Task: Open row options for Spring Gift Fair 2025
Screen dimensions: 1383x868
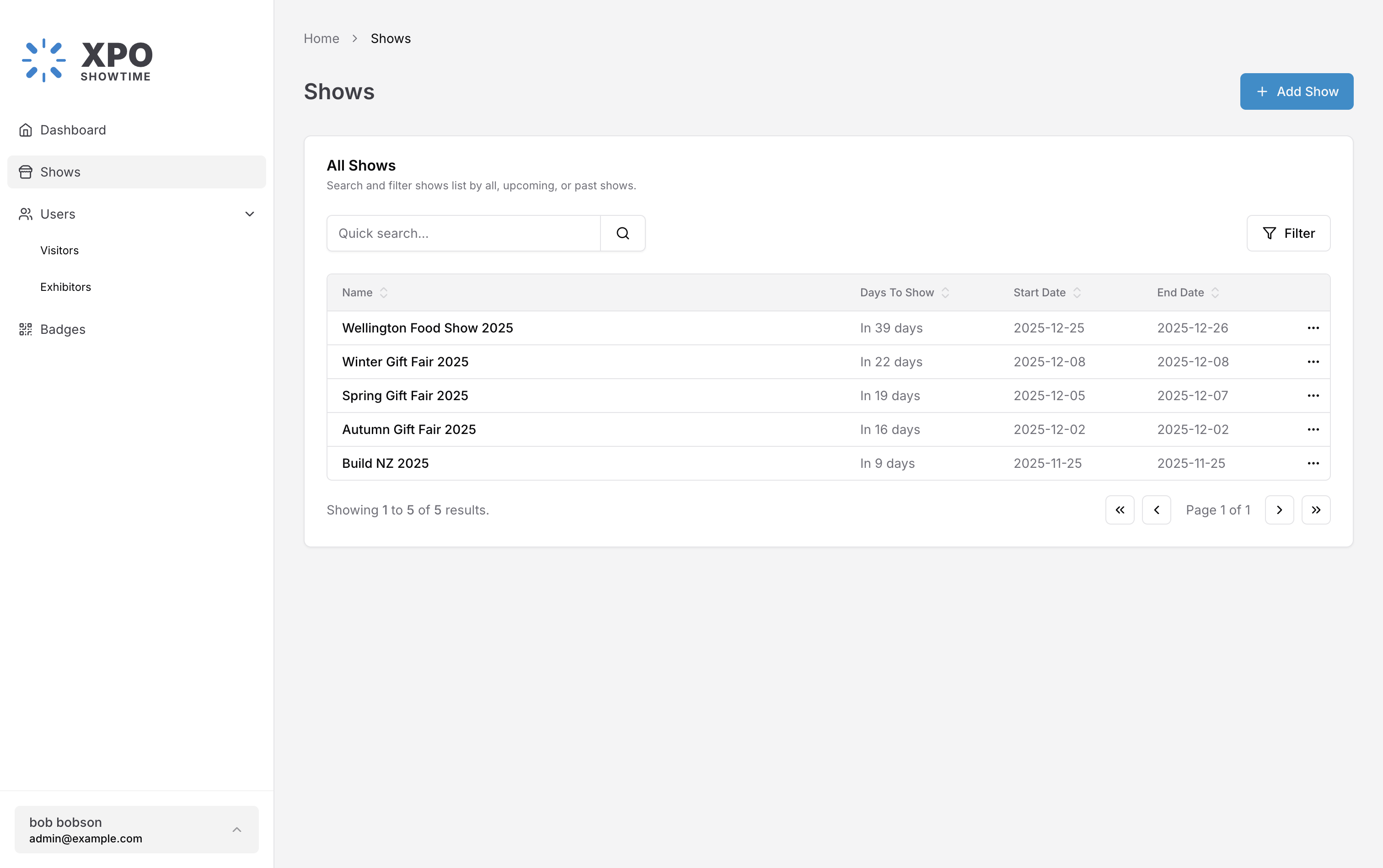Action: tap(1313, 396)
